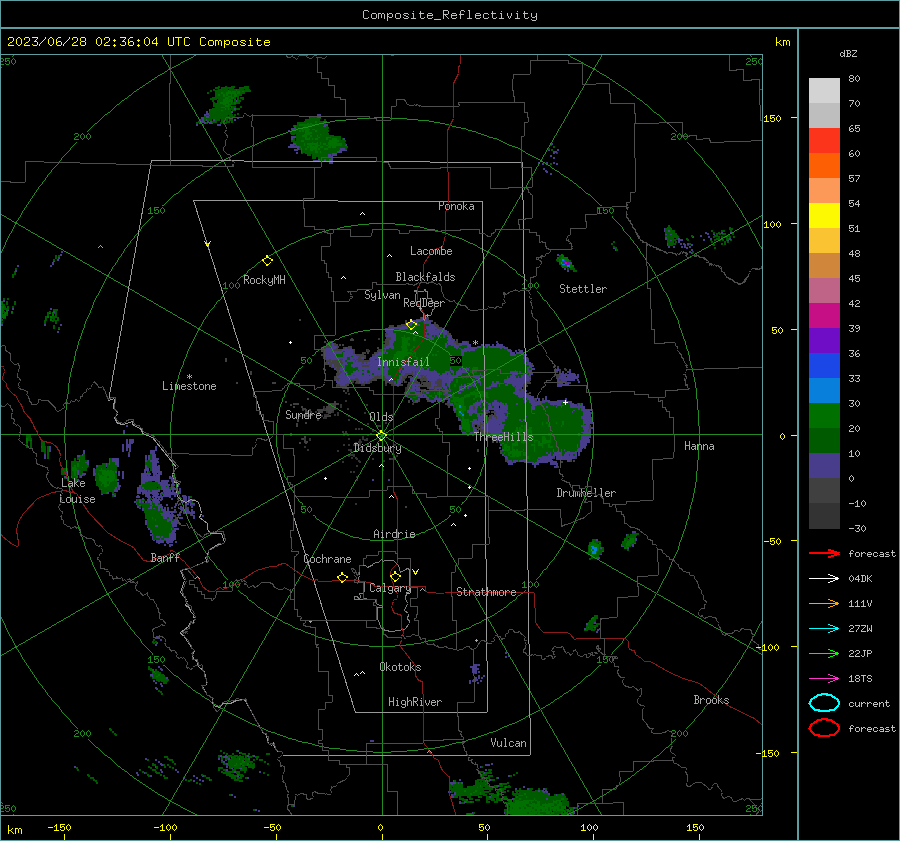Click the Sylvan label near Red Deer

382,295
